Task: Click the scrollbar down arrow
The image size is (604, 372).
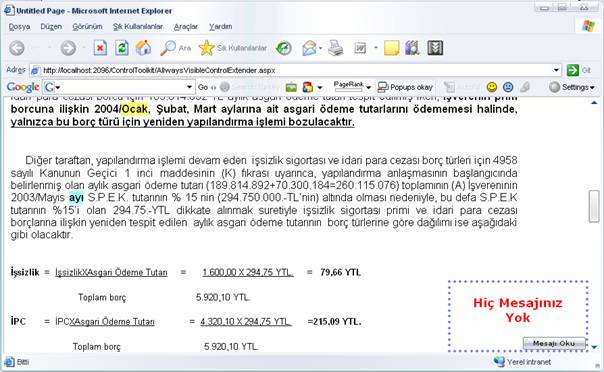Action: tap(594, 347)
